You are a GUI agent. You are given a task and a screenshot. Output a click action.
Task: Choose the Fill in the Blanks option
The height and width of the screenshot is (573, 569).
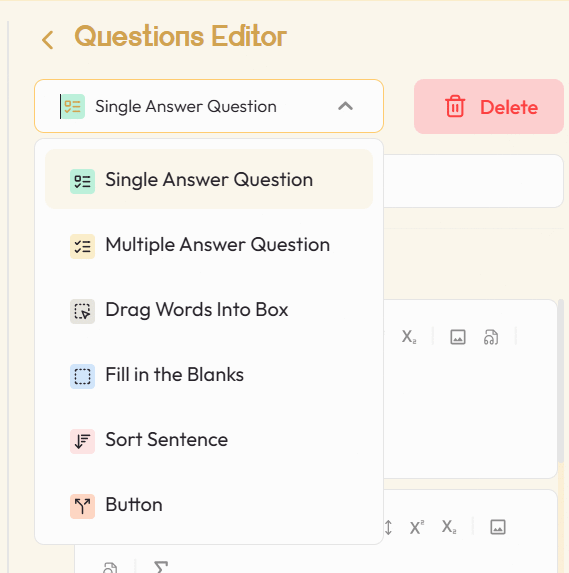[x=209, y=375]
